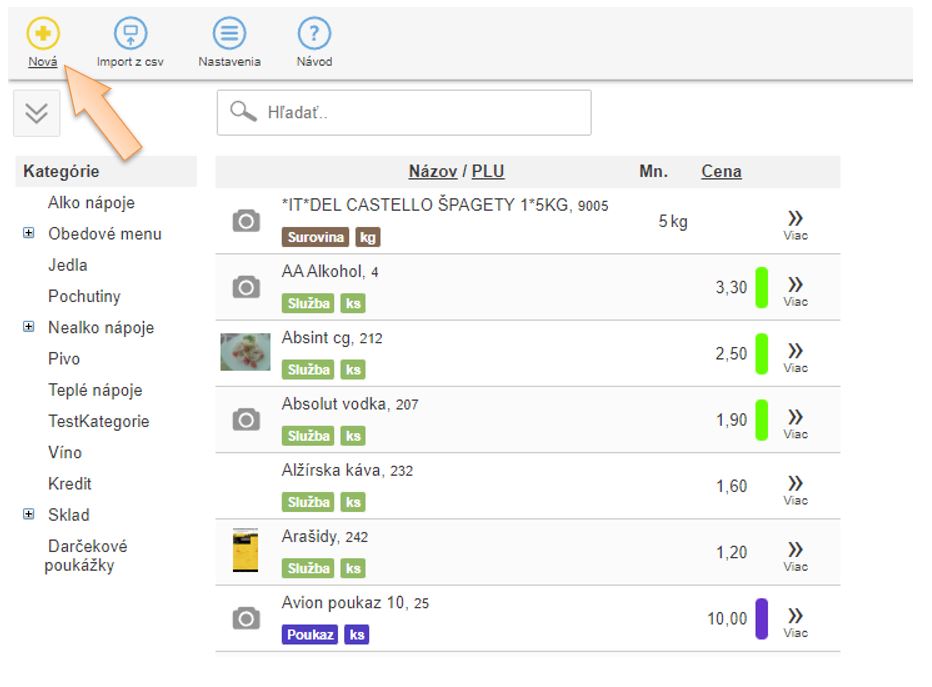Click purple color bar for Avion poukaz
Image resolution: width=932 pixels, height=687 pixels.
(761, 619)
